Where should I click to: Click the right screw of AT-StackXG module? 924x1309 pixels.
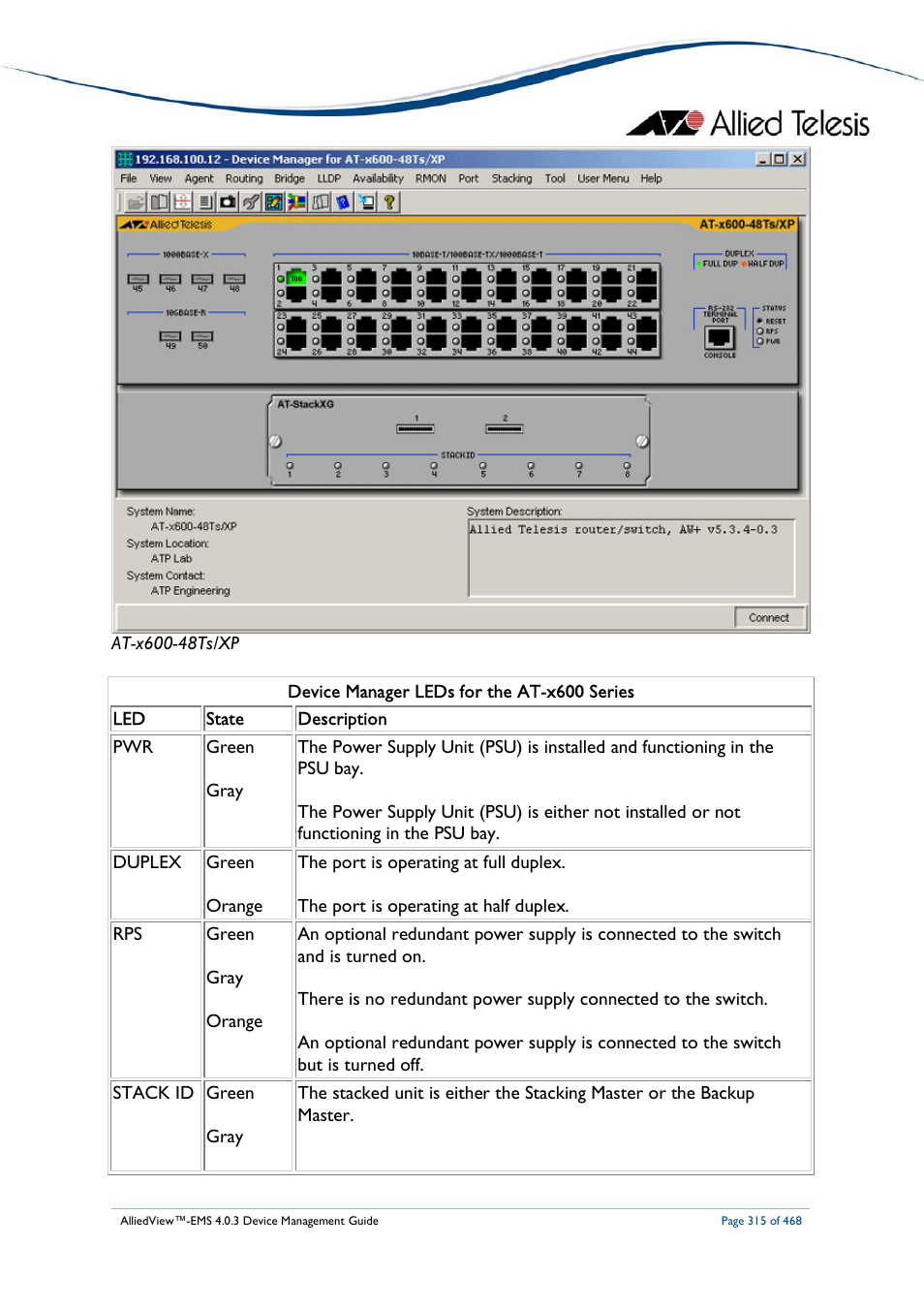[642, 442]
